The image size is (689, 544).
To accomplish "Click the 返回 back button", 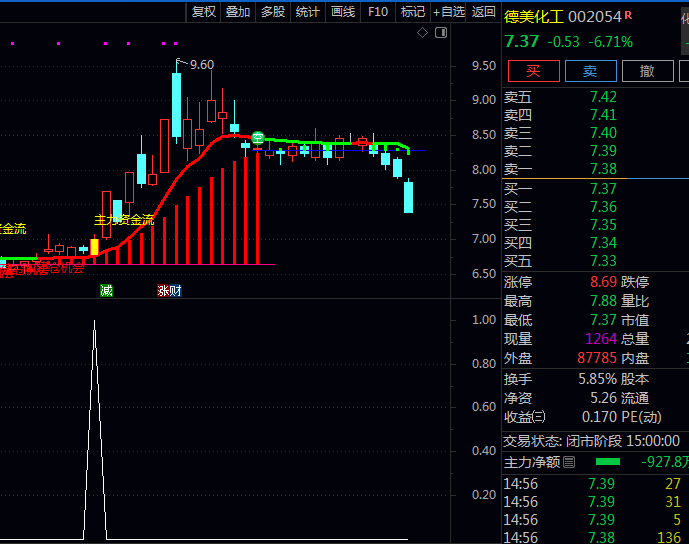I will point(484,12).
